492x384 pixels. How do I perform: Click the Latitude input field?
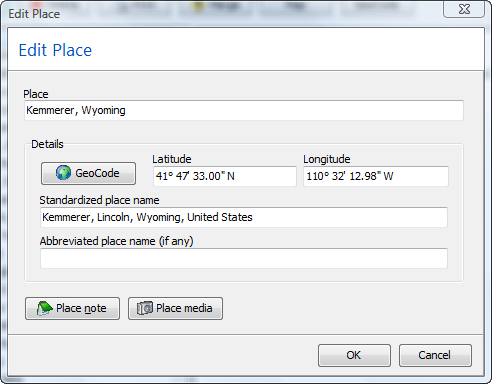coord(225,176)
